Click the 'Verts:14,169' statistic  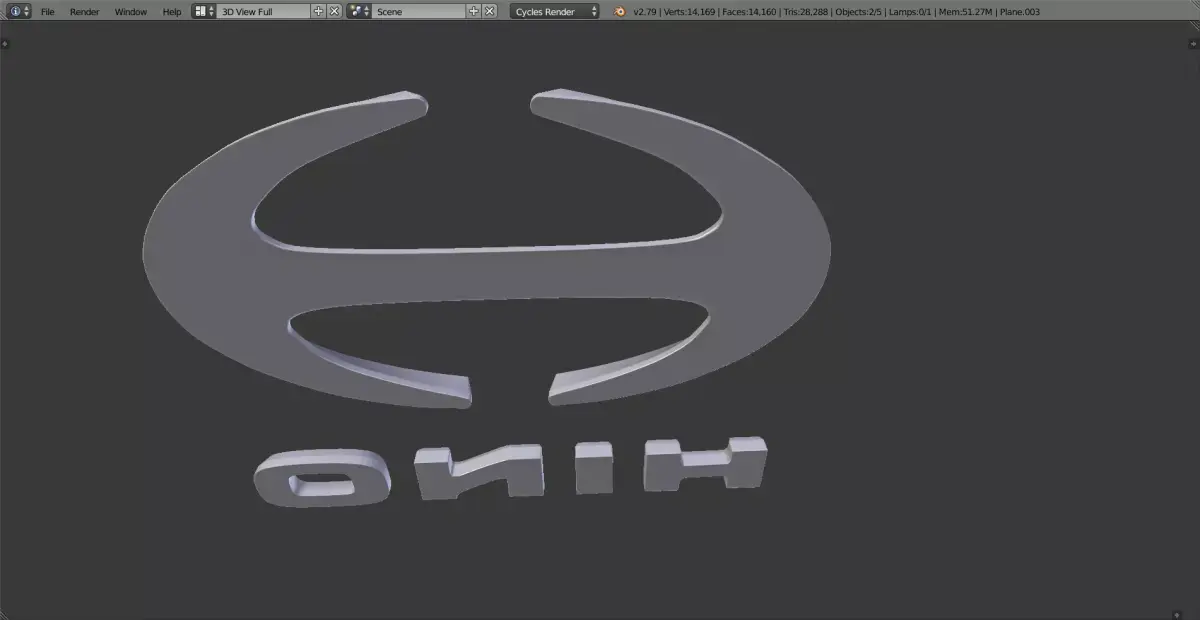pos(689,12)
